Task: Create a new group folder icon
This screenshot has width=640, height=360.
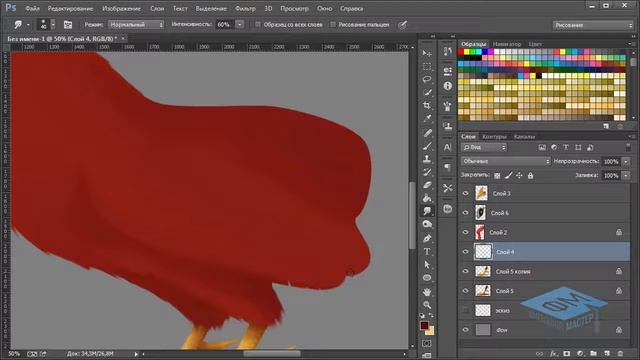Action: (x=593, y=353)
